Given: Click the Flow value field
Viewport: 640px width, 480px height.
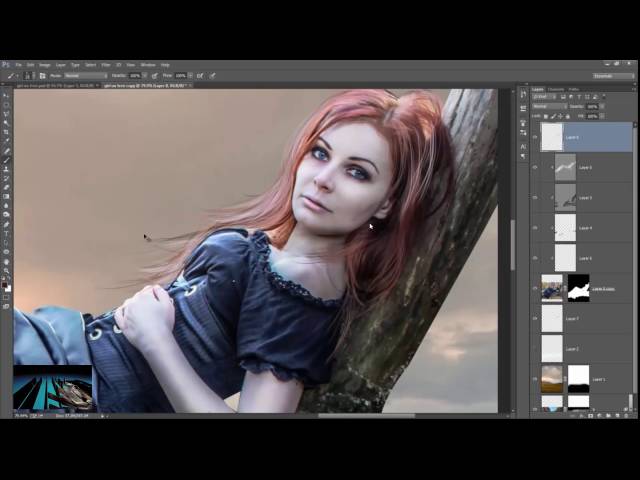Looking at the screenshot, I should (x=180, y=76).
